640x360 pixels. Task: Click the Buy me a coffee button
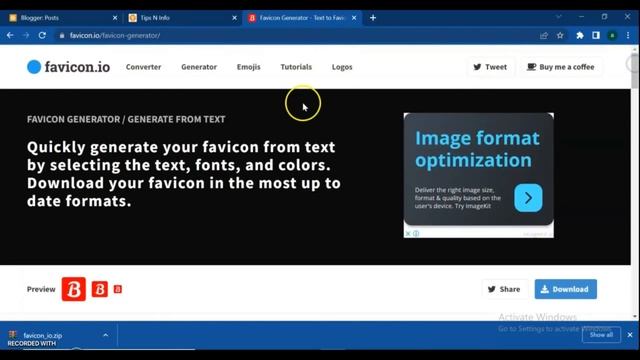pos(561,67)
